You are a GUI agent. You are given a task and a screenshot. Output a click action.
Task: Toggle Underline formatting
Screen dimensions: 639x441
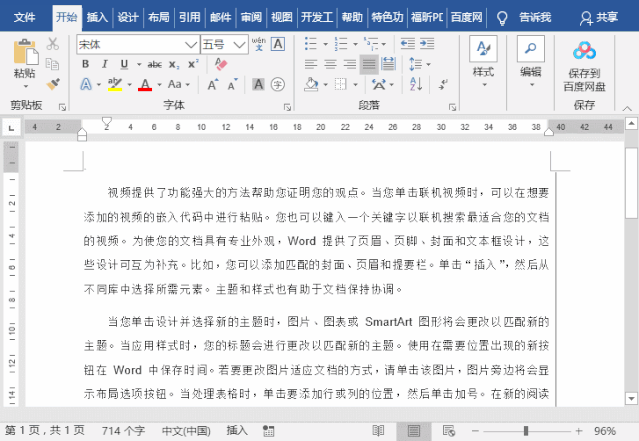click(x=124, y=64)
